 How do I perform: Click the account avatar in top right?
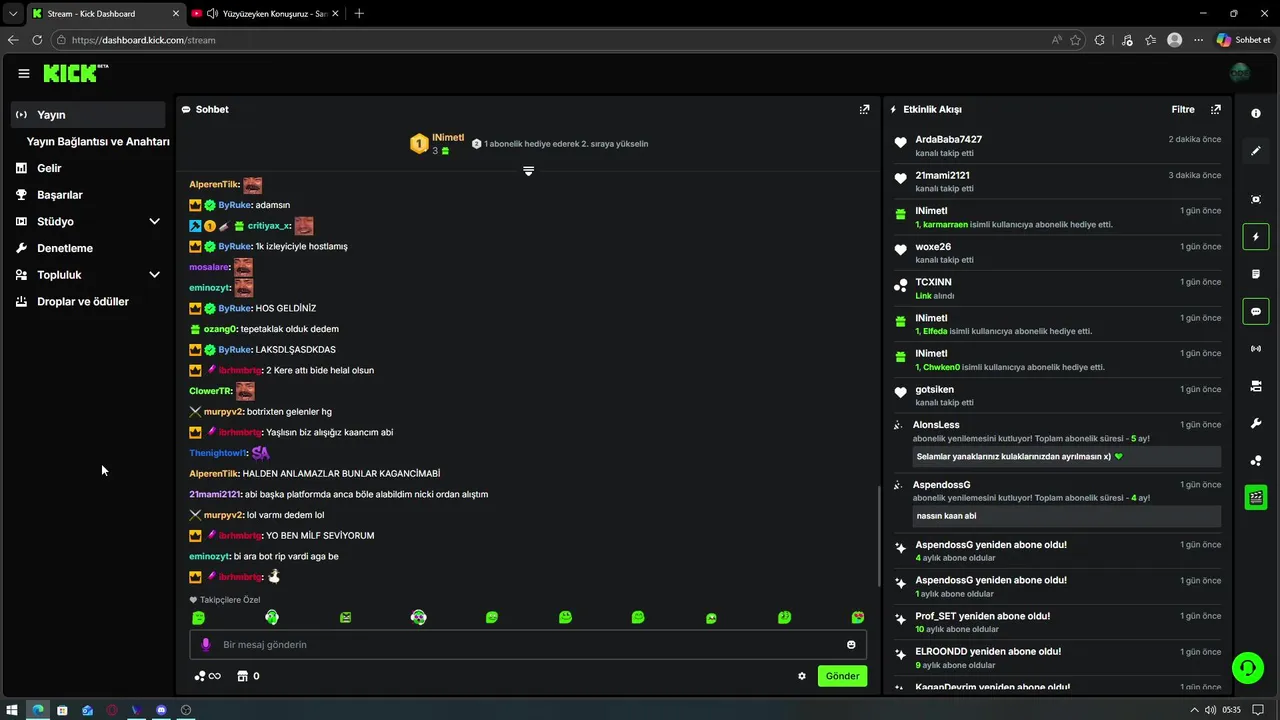pos(1240,73)
